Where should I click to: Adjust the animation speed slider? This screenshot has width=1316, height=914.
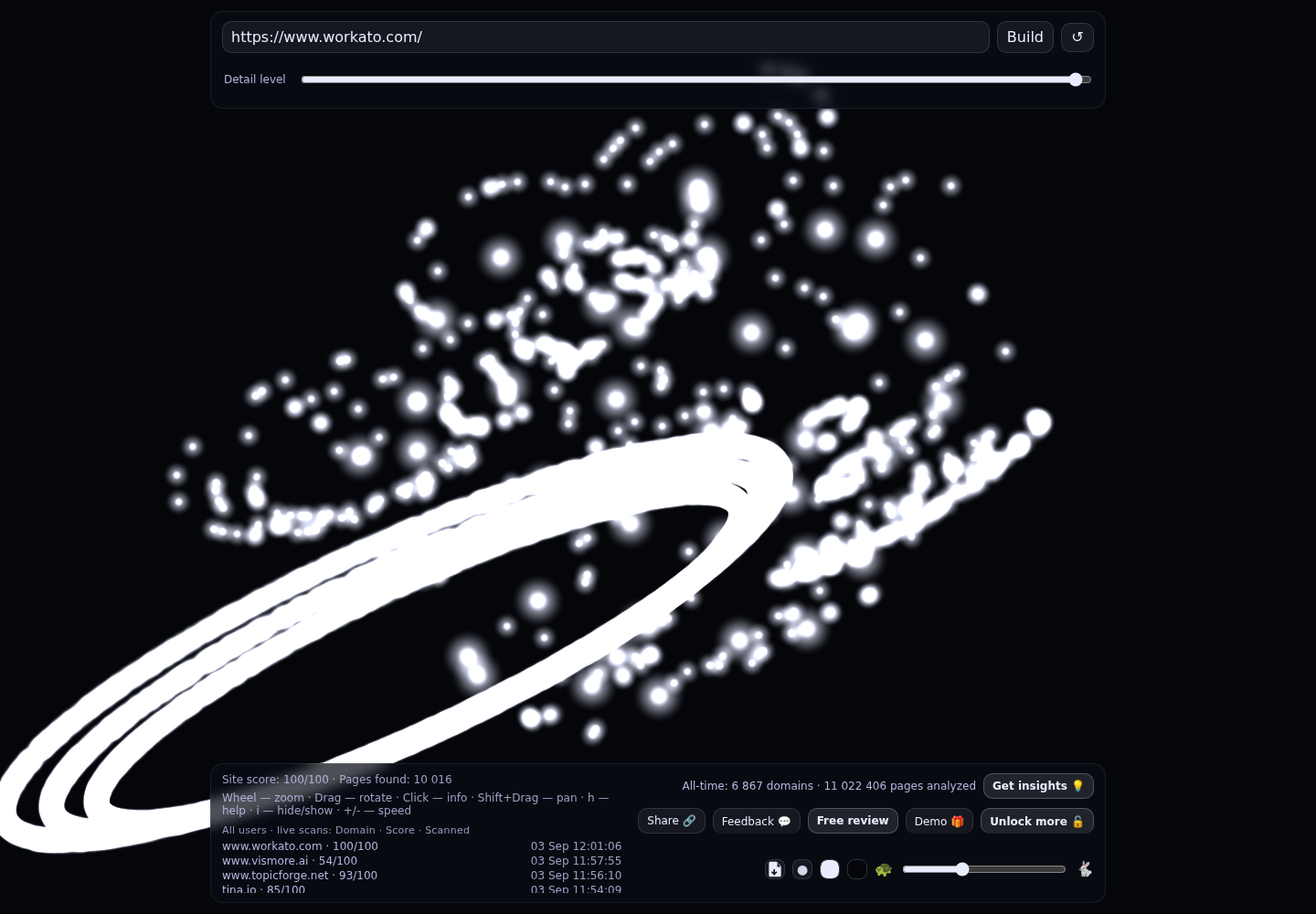tap(984, 869)
